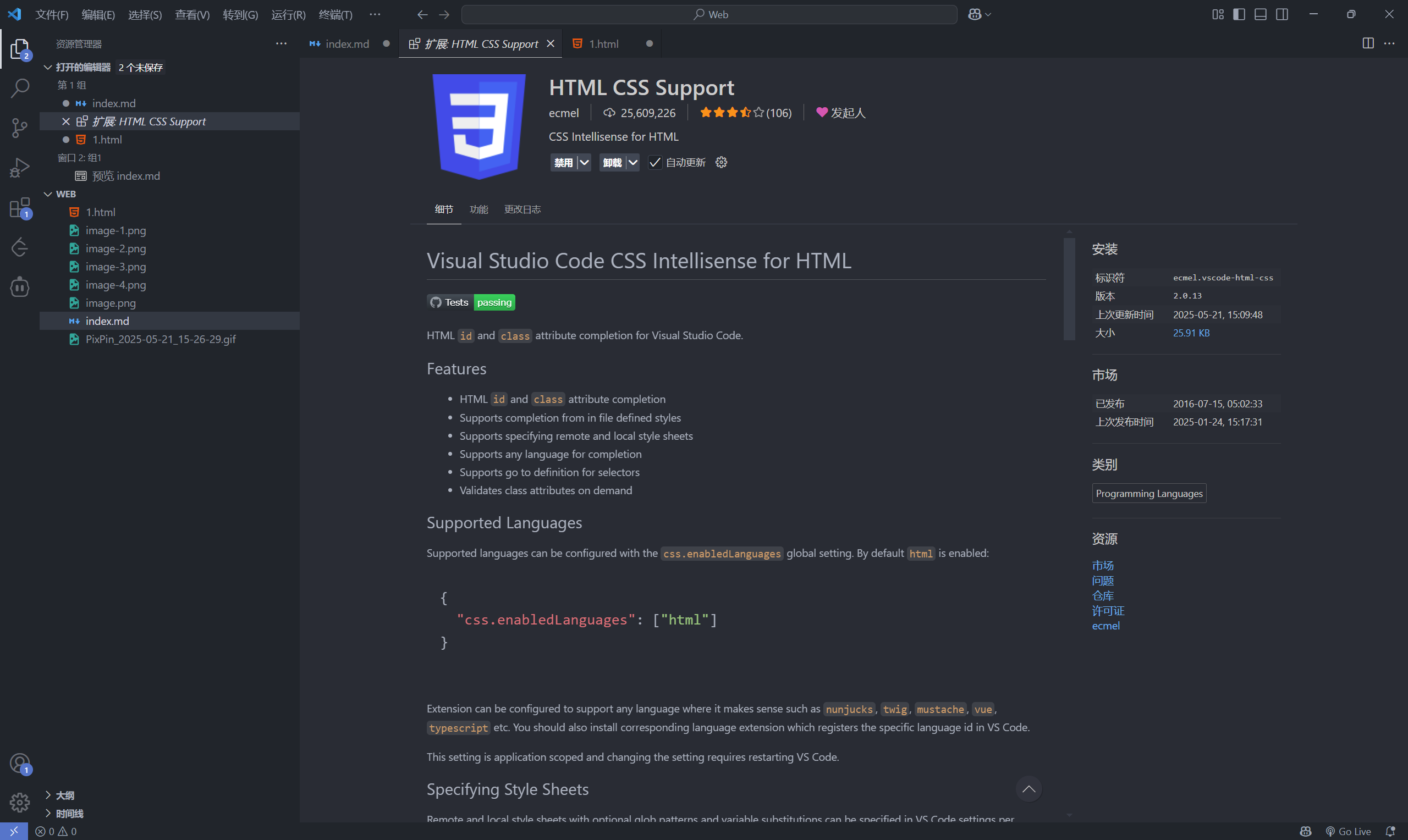The image size is (1408, 840).
Task: Open errors and warnings count in status bar
Action: click(56, 832)
